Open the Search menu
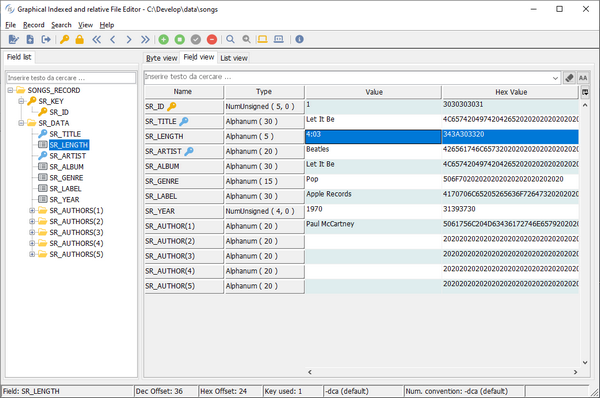This screenshot has width=600, height=398. (61, 25)
